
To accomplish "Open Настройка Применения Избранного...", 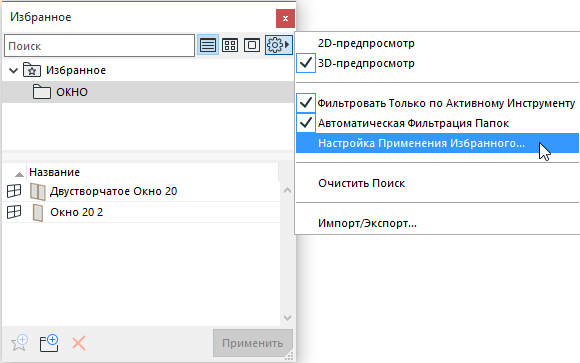I will 437,143.
